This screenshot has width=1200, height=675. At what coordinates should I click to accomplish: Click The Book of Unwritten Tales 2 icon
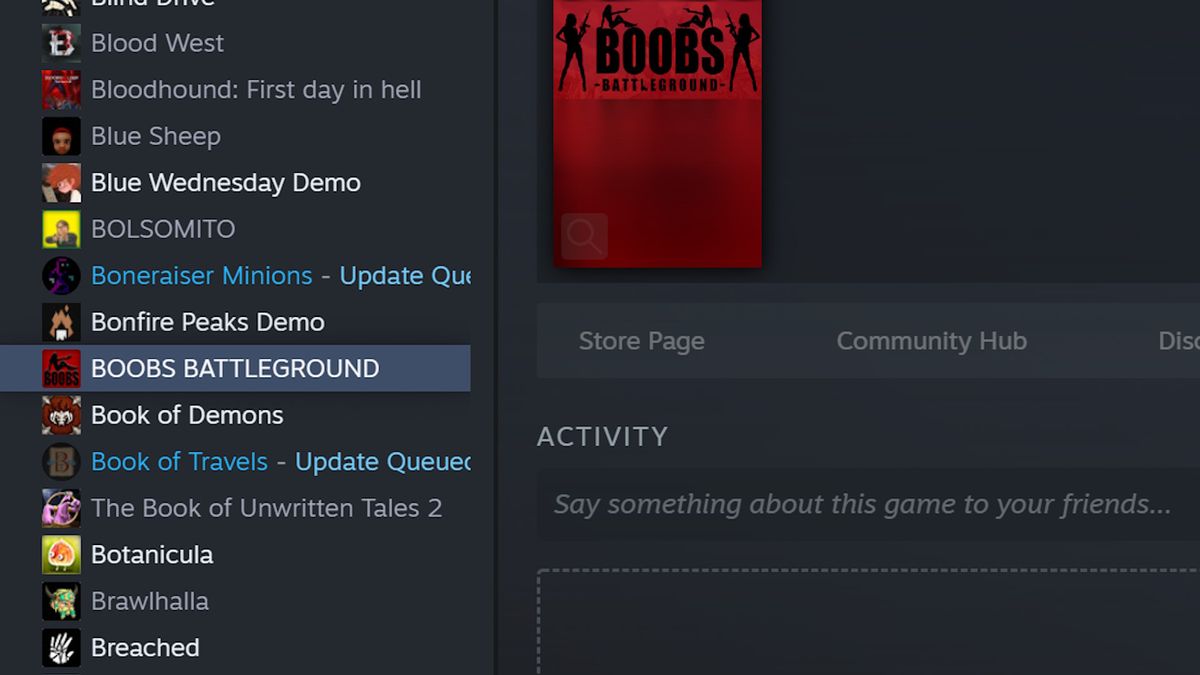pos(61,508)
